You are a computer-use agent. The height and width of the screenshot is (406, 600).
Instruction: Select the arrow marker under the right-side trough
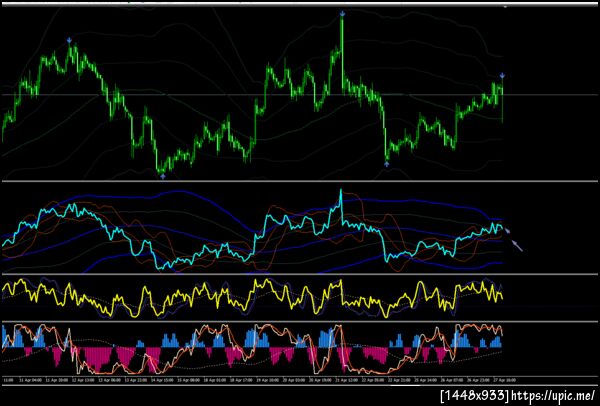coord(386,164)
